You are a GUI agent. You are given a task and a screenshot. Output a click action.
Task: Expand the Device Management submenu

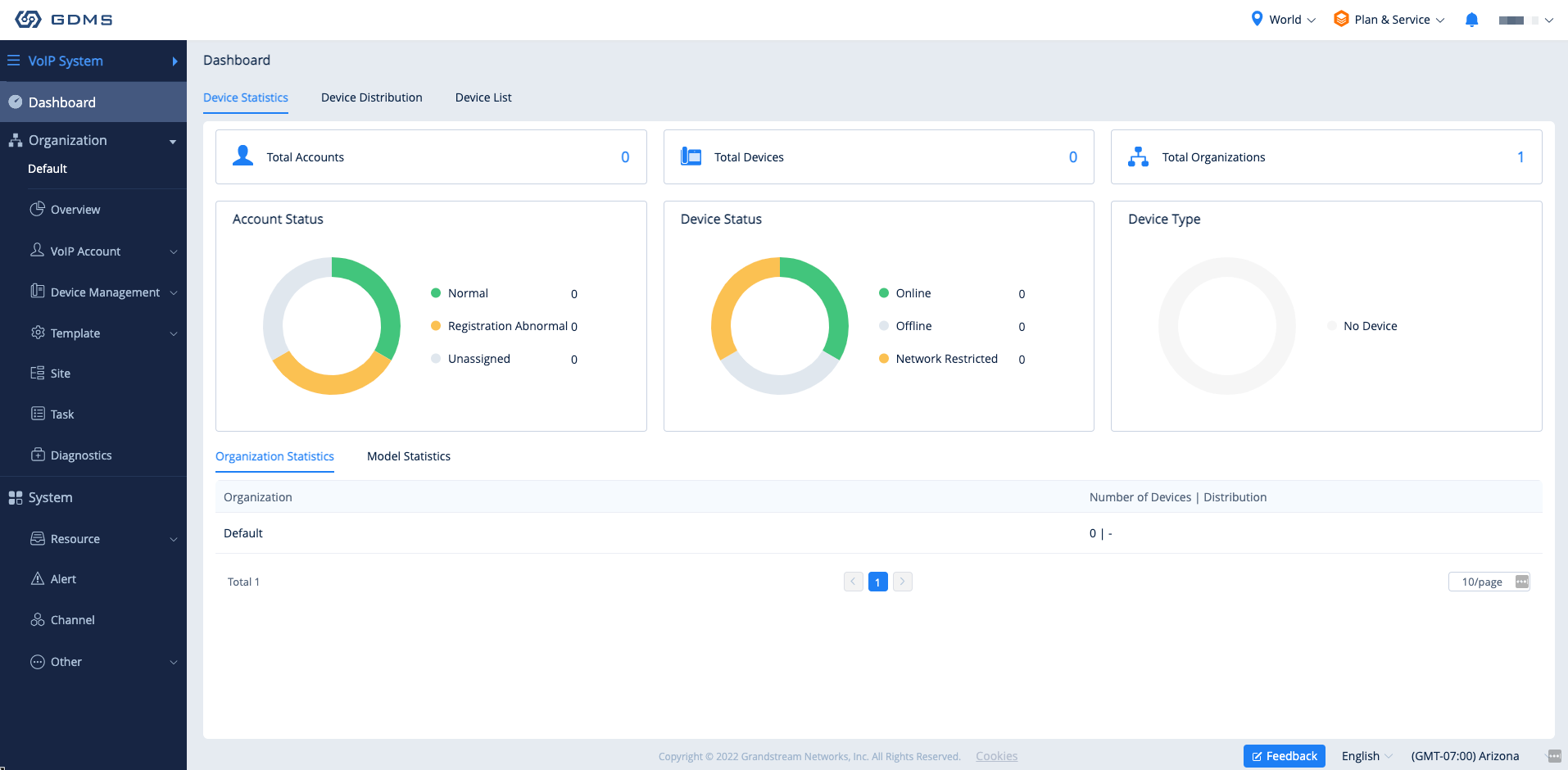[x=173, y=292]
